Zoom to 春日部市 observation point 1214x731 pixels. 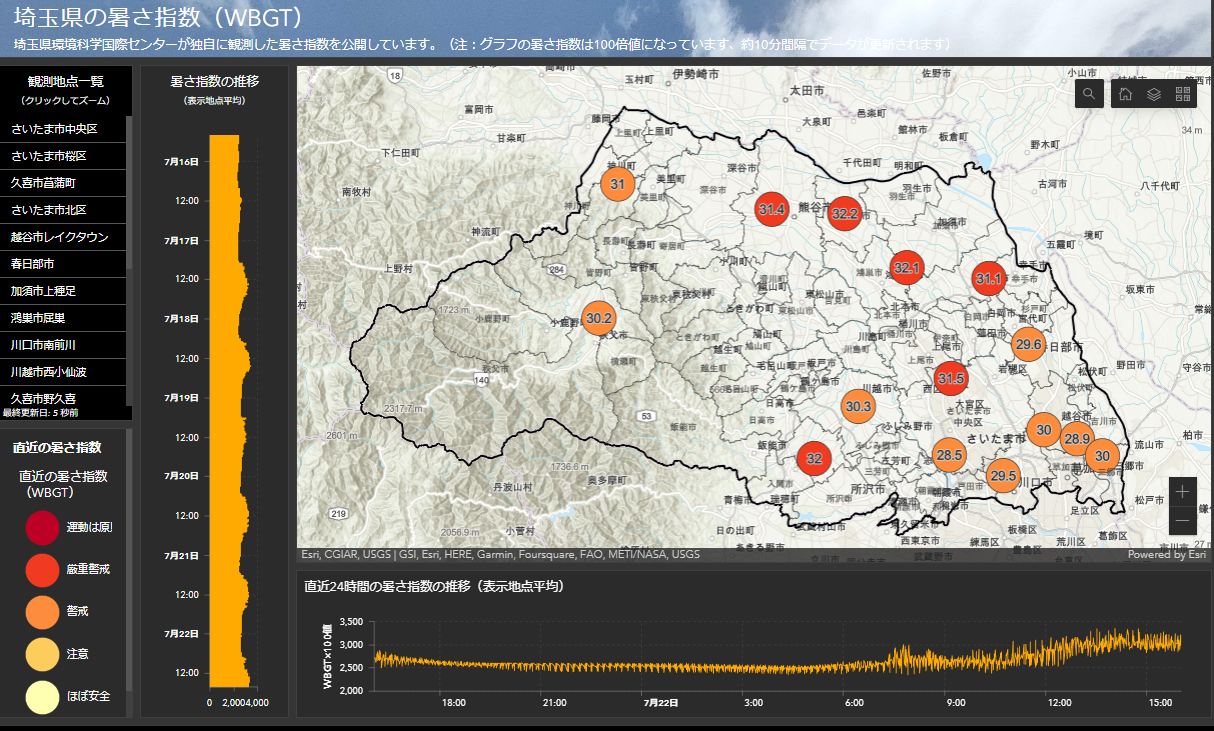[32, 264]
